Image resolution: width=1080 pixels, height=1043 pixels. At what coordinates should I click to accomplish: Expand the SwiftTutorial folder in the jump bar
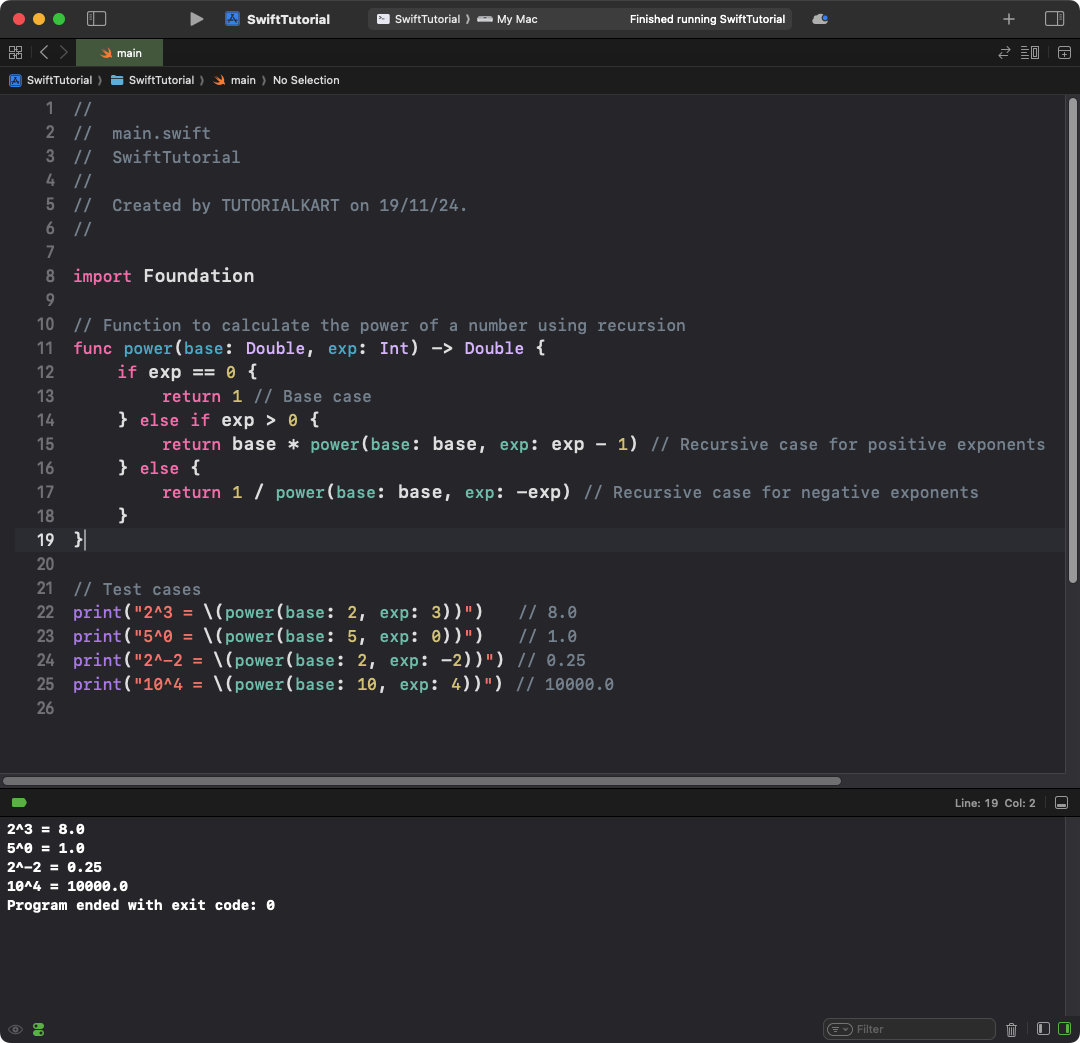click(x=155, y=80)
